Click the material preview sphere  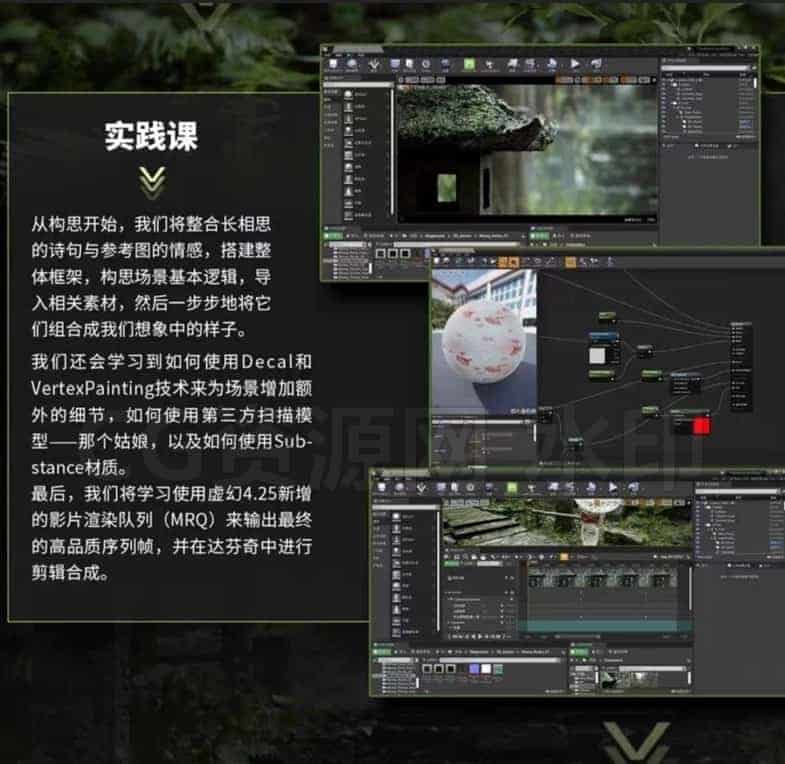click(x=484, y=342)
